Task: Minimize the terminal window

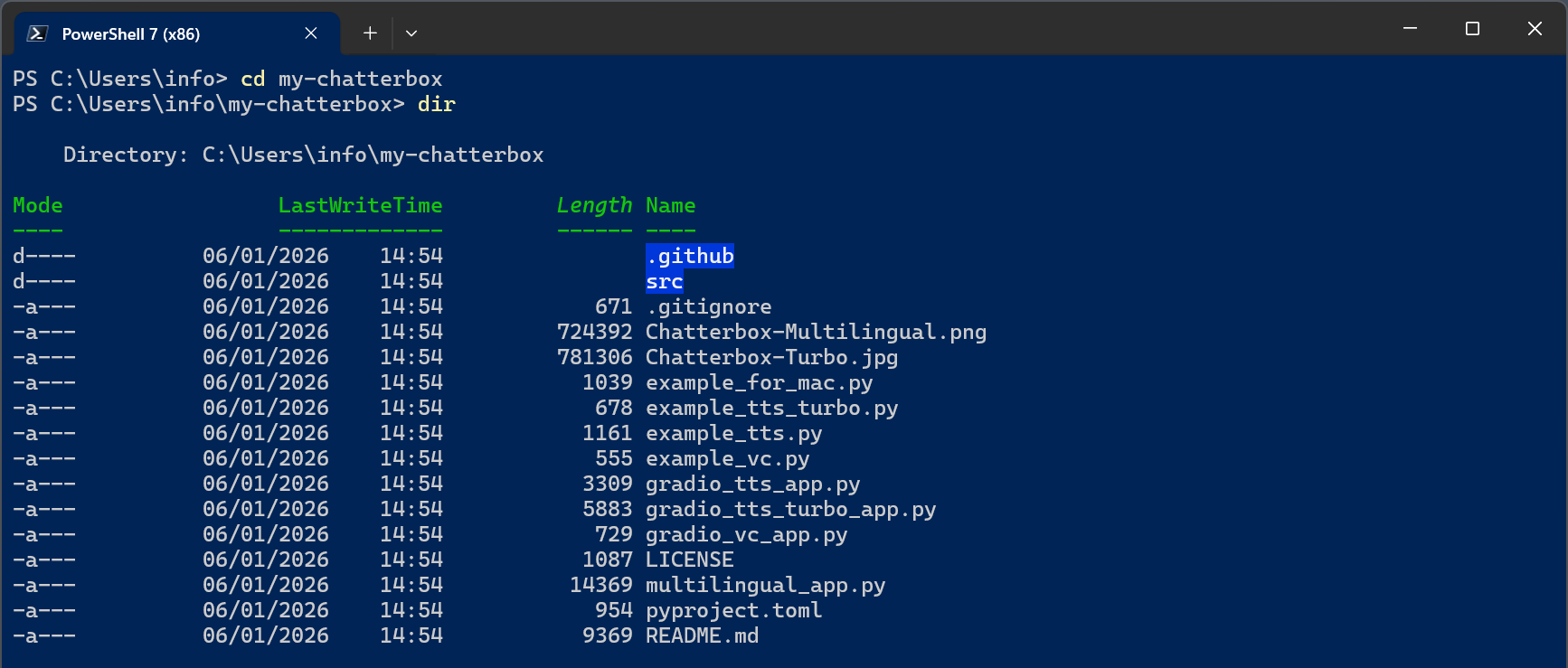Action: point(1410,29)
